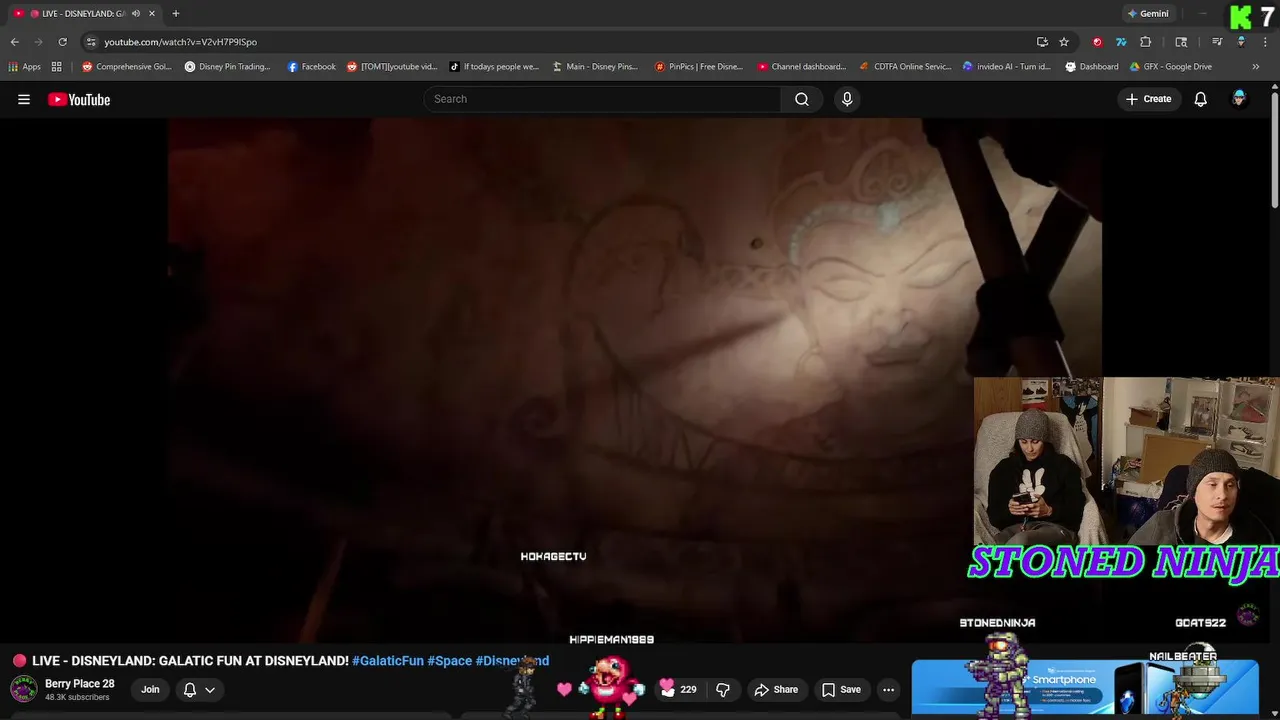The height and width of the screenshot is (720, 1280).
Task: Open Gemini button in tab strip
Action: point(1148,13)
